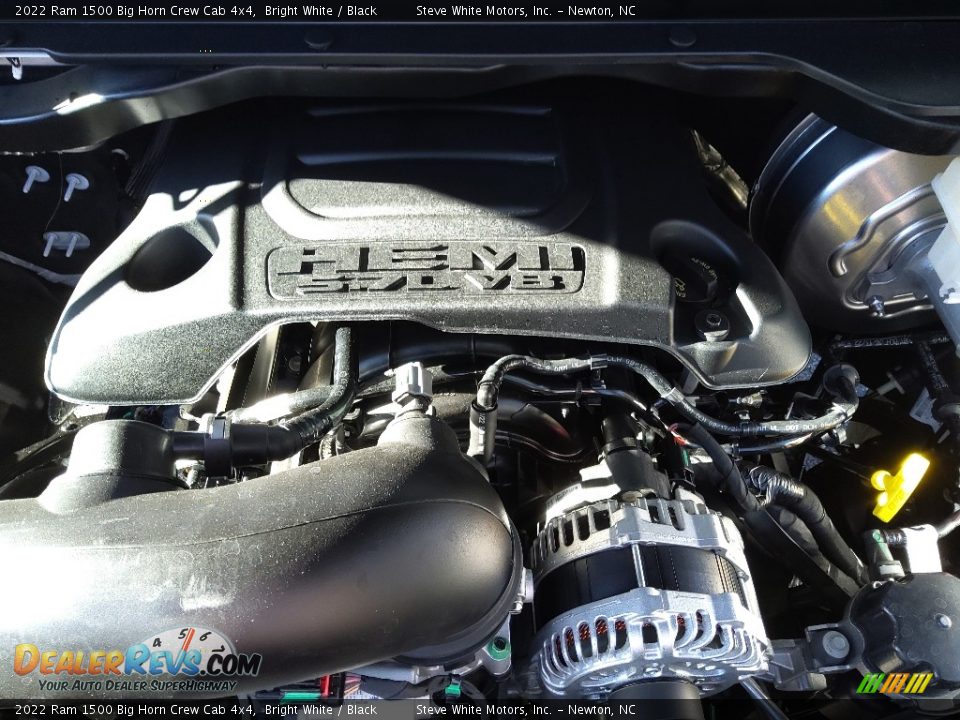
Task: Click the HEMI 5.7L V8 engine cover badge
Action: click(426, 271)
